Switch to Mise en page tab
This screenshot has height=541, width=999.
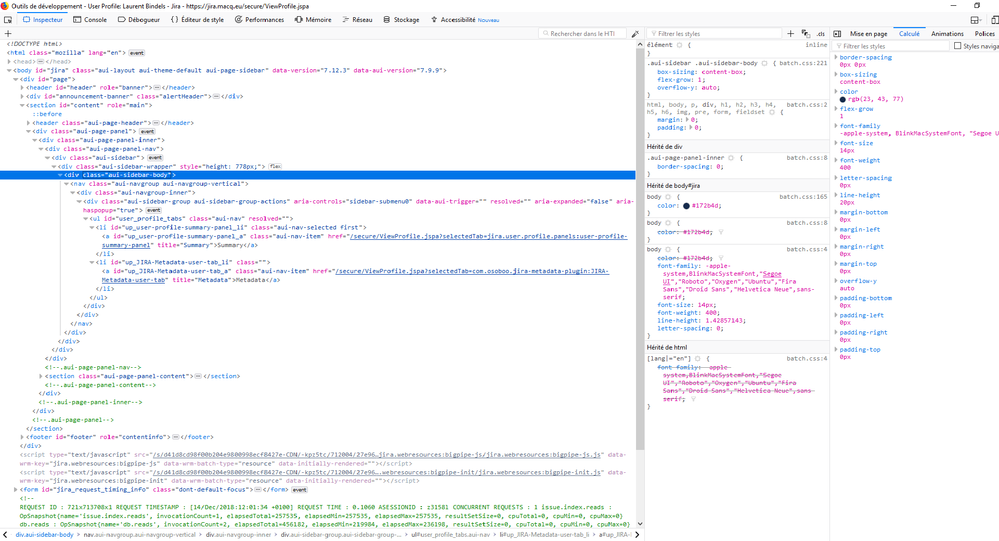[868, 34]
